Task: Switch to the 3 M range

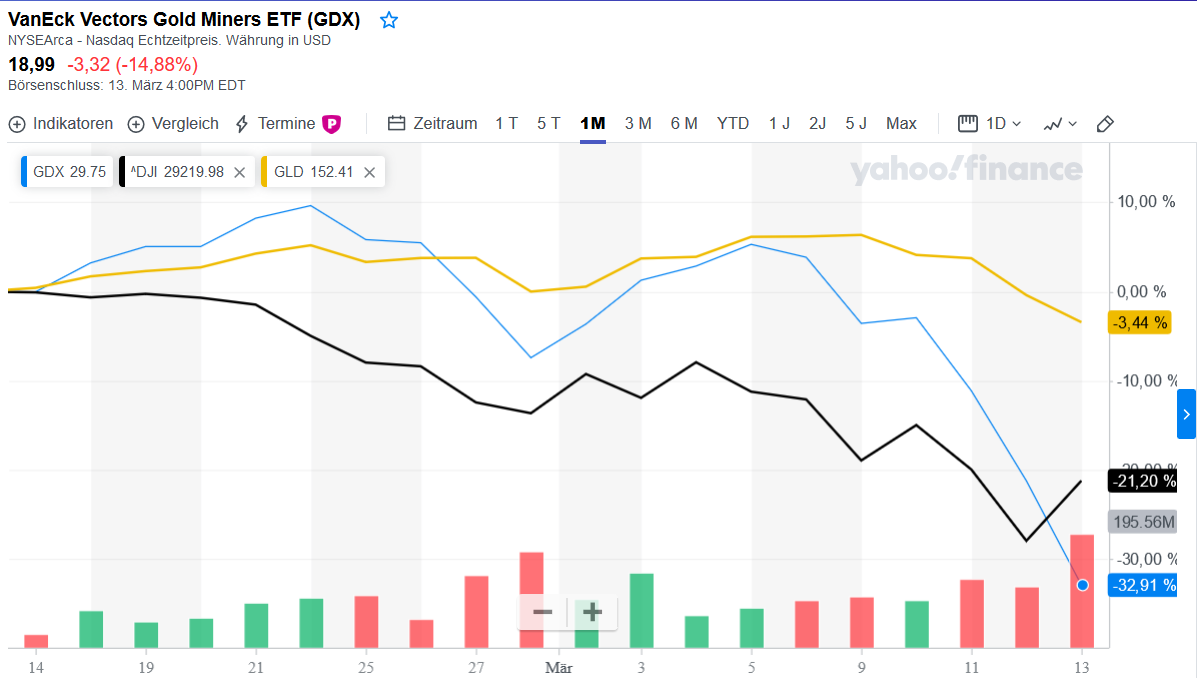Action: pos(638,124)
